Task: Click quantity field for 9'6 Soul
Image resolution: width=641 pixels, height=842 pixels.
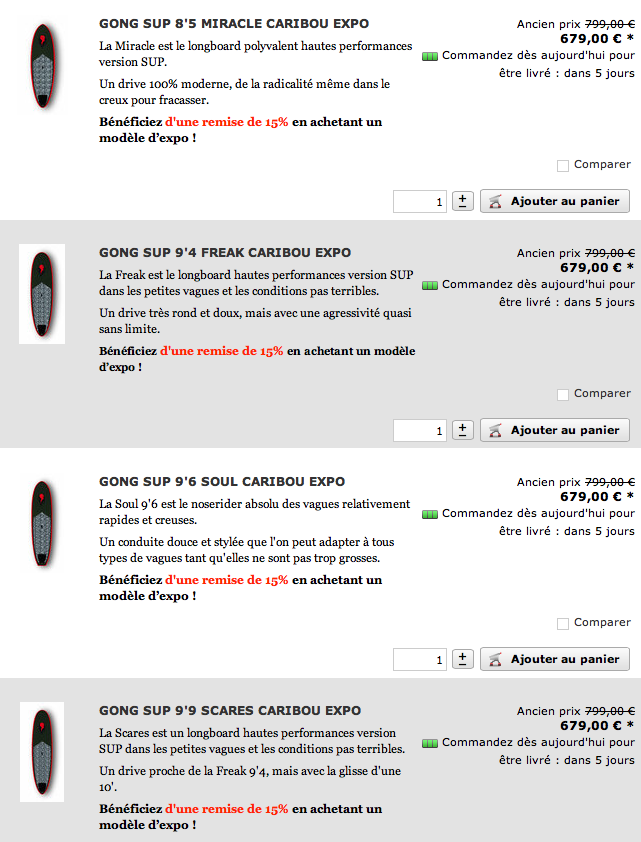Action: tap(420, 659)
